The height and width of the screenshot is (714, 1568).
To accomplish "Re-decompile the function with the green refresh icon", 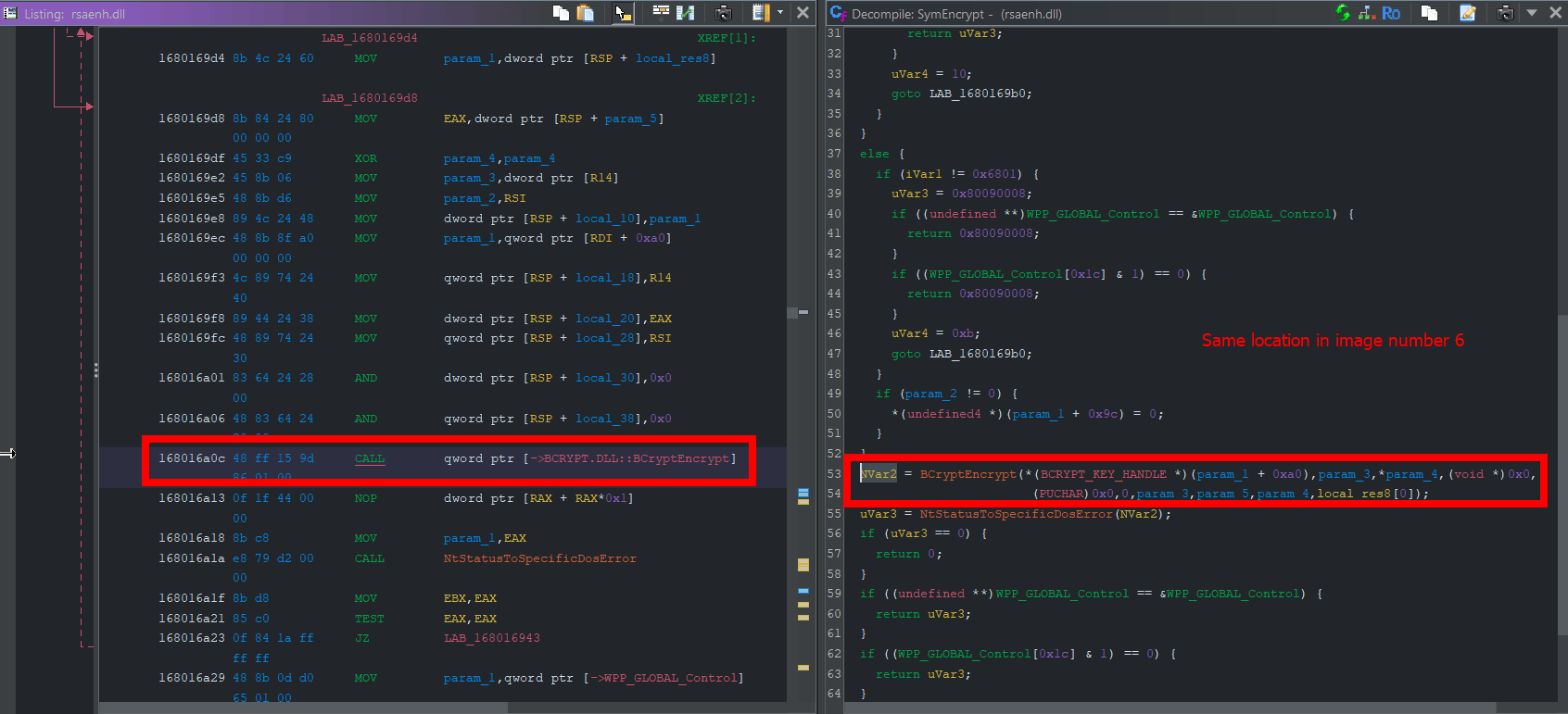I will click(1343, 13).
